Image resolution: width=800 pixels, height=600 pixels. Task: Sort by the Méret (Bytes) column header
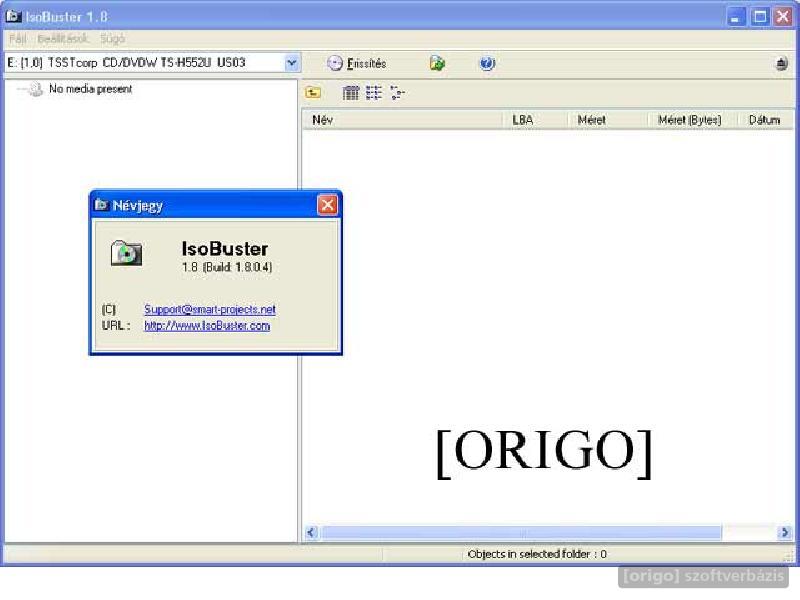coord(692,120)
